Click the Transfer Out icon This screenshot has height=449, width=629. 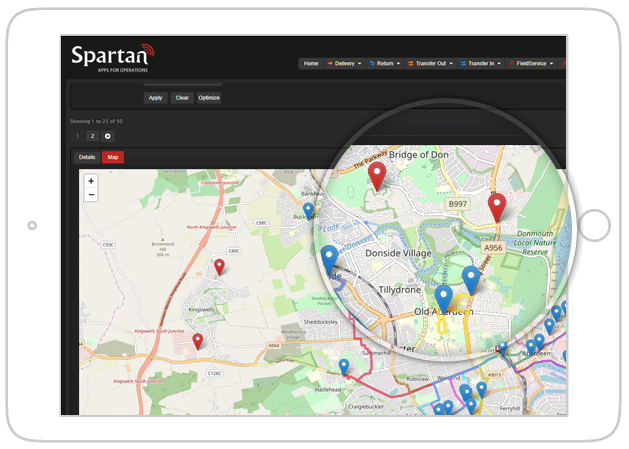(x=411, y=63)
